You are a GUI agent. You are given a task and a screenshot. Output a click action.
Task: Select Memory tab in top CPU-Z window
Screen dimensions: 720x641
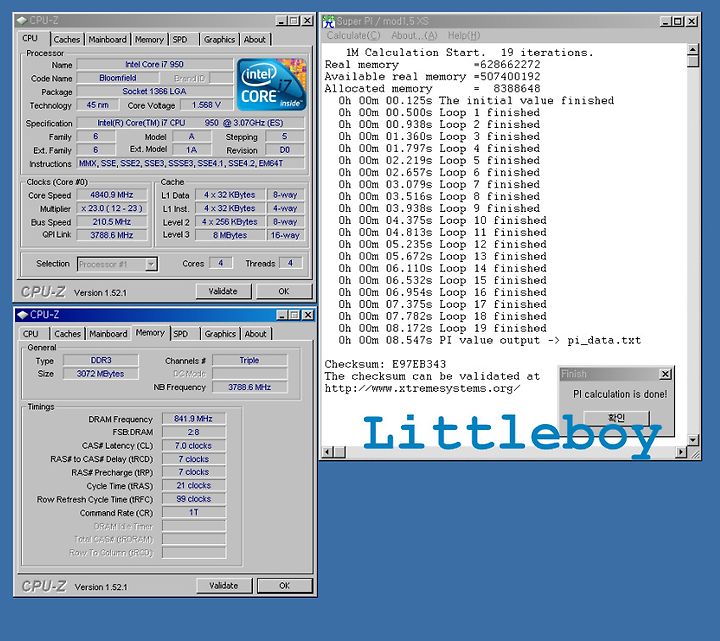[149, 39]
